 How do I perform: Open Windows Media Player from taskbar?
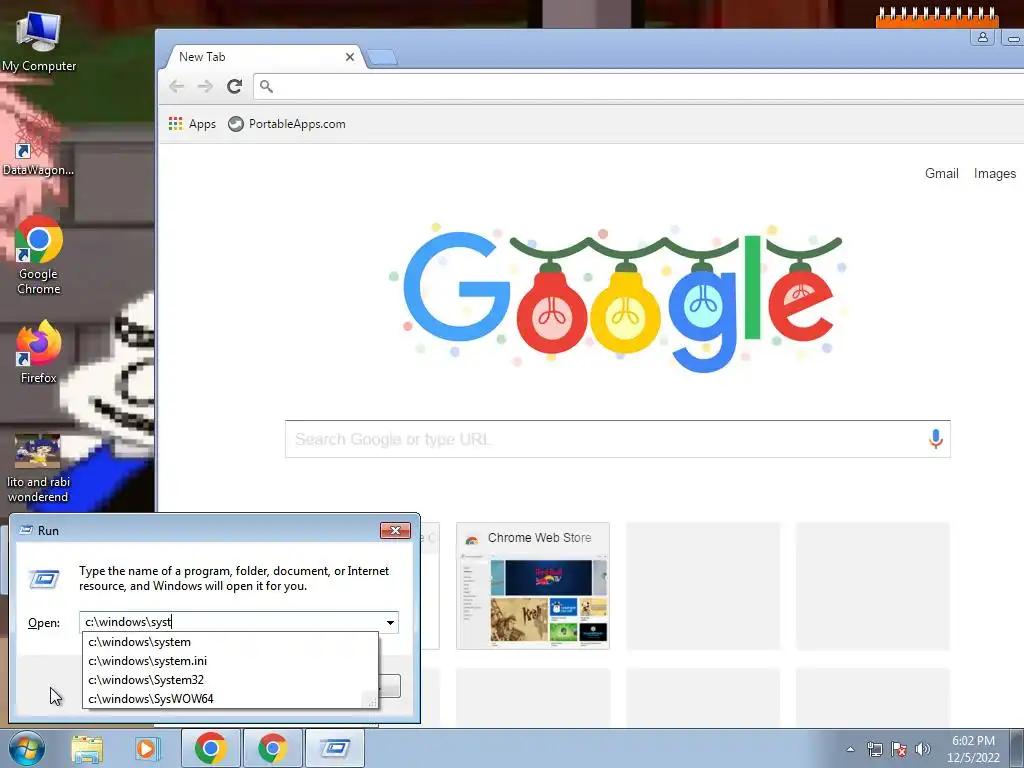[148, 749]
